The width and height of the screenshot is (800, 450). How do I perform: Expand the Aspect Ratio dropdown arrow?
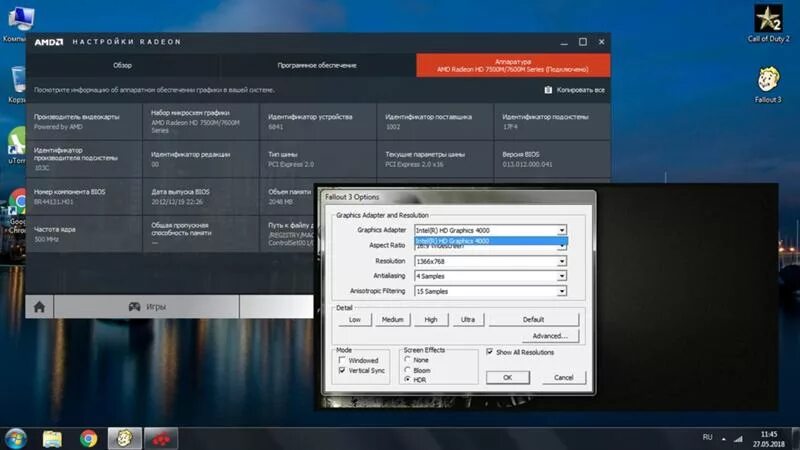(562, 246)
